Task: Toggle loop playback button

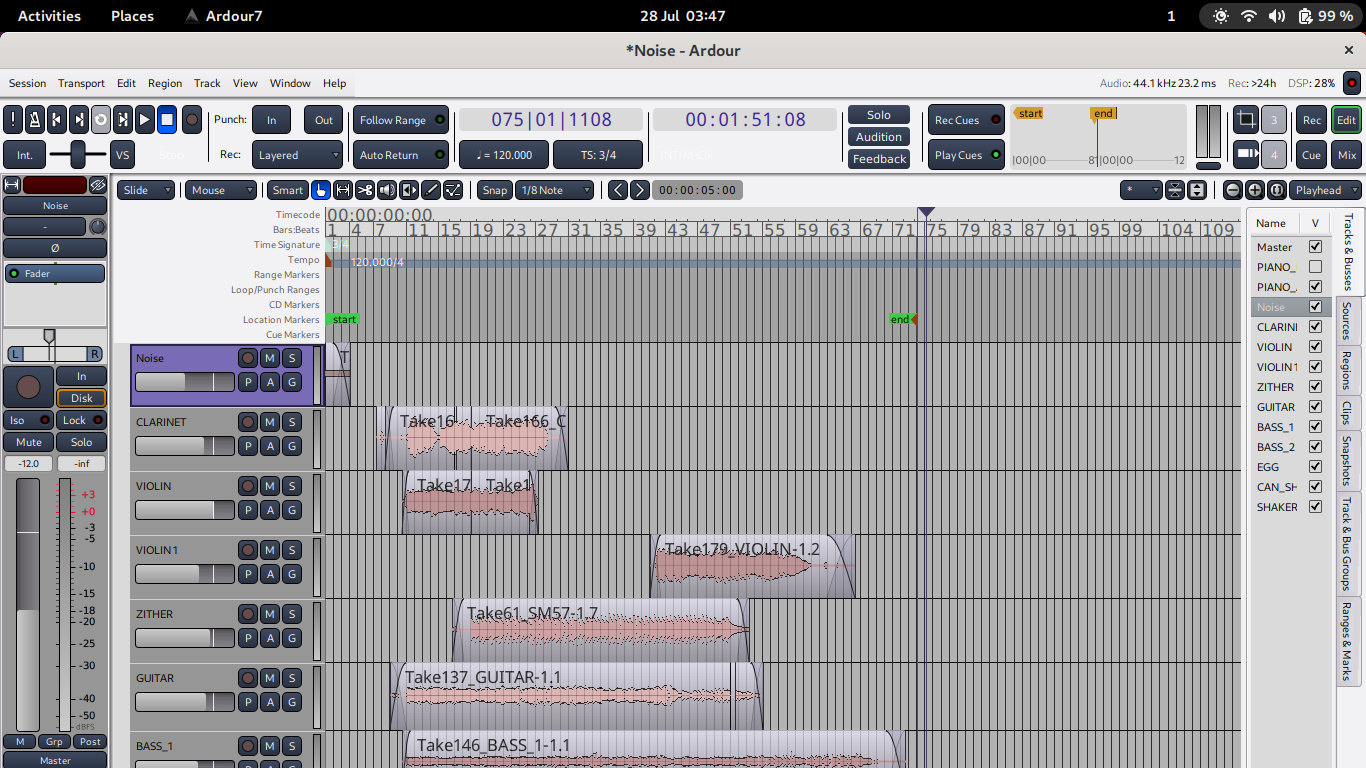Action: pos(101,120)
